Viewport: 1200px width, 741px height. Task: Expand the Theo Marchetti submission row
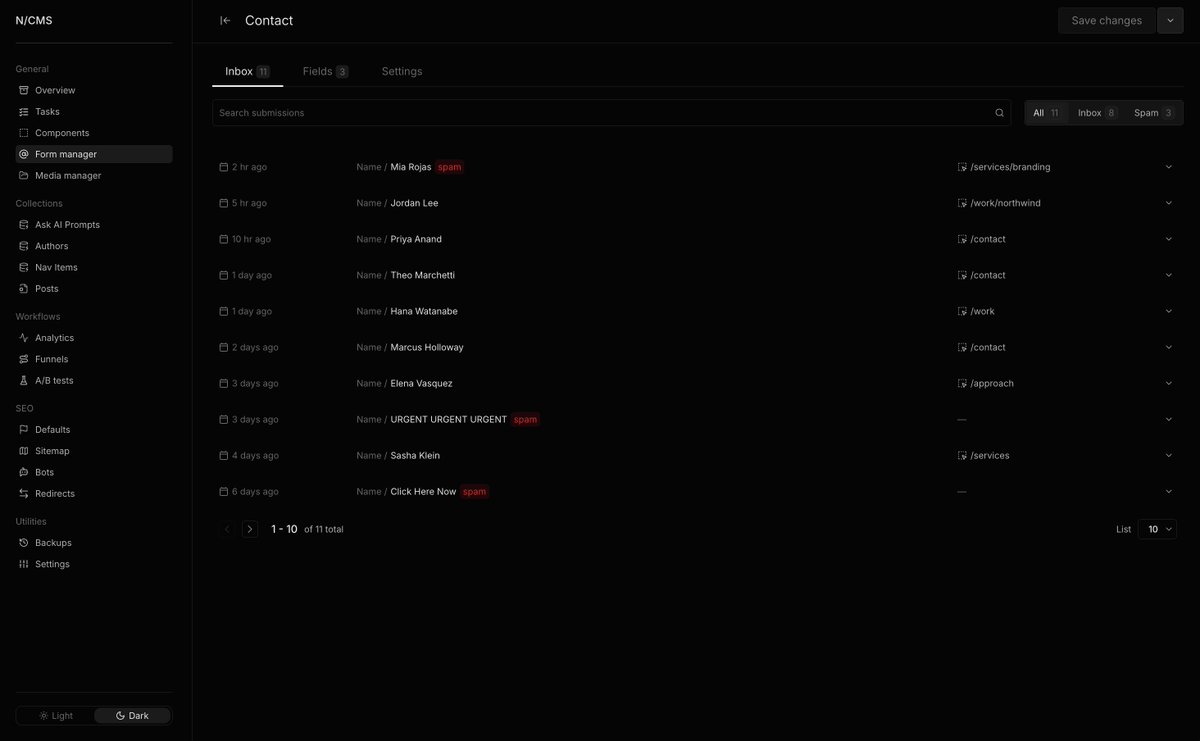click(1168, 275)
